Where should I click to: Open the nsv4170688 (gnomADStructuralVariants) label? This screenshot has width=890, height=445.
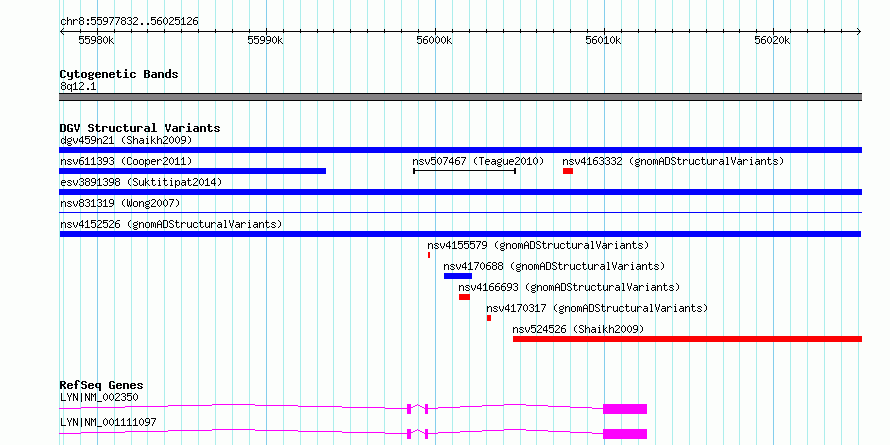pos(554,266)
